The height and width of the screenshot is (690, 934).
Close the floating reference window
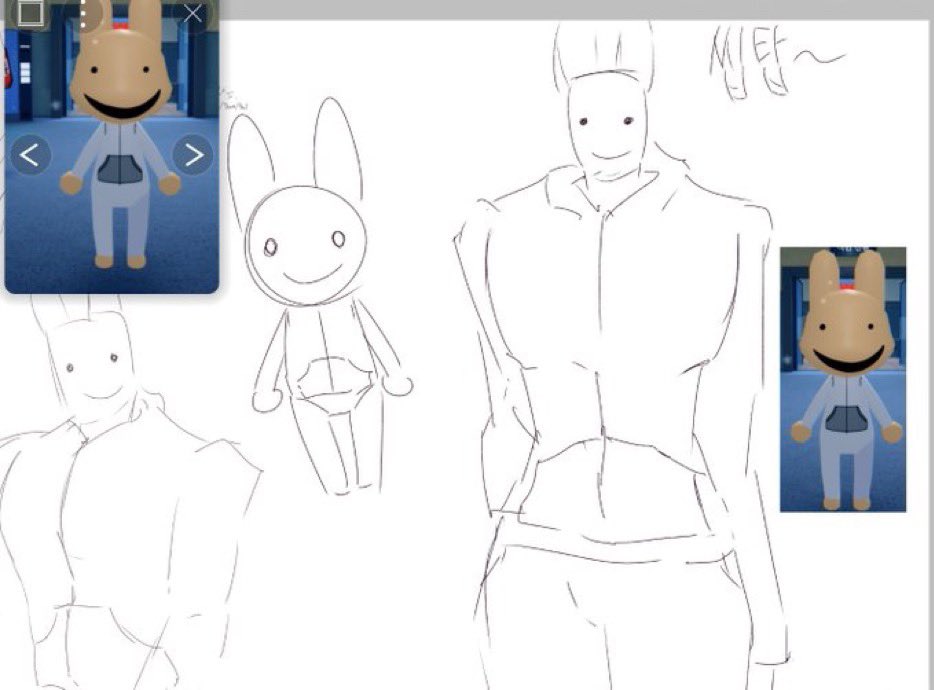pyautogui.click(x=192, y=13)
